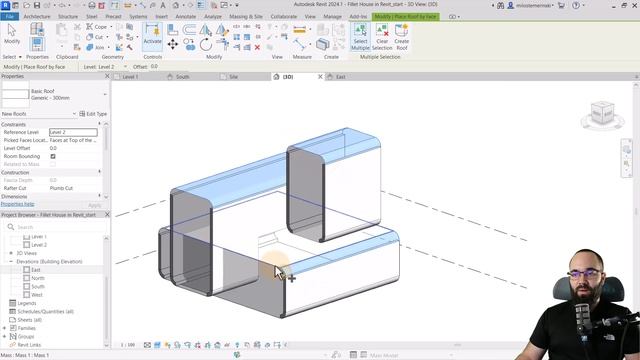The width and height of the screenshot is (640, 360).
Task: Expand the Groups tree node
Action: pyautogui.click(x=4, y=337)
